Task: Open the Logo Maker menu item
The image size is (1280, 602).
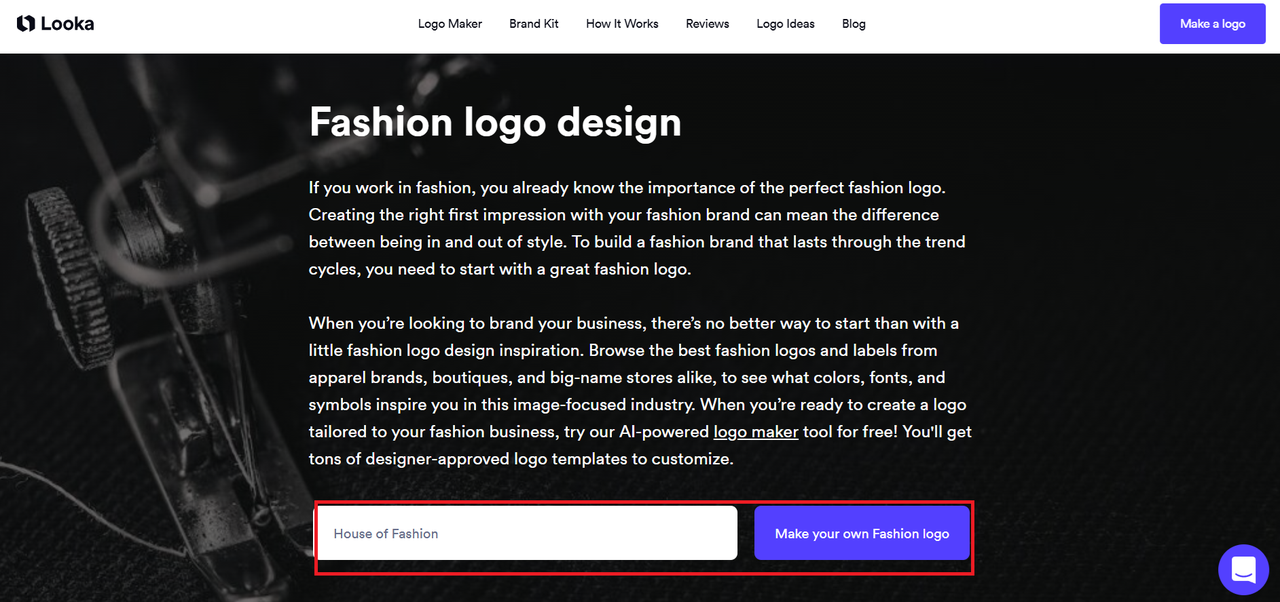Action: [x=450, y=24]
